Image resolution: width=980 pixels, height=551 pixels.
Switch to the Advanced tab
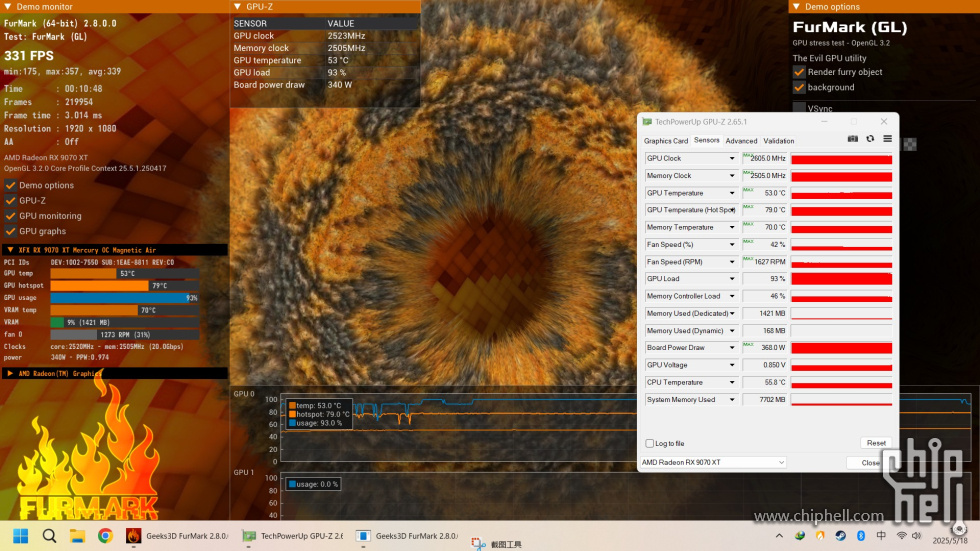click(741, 141)
